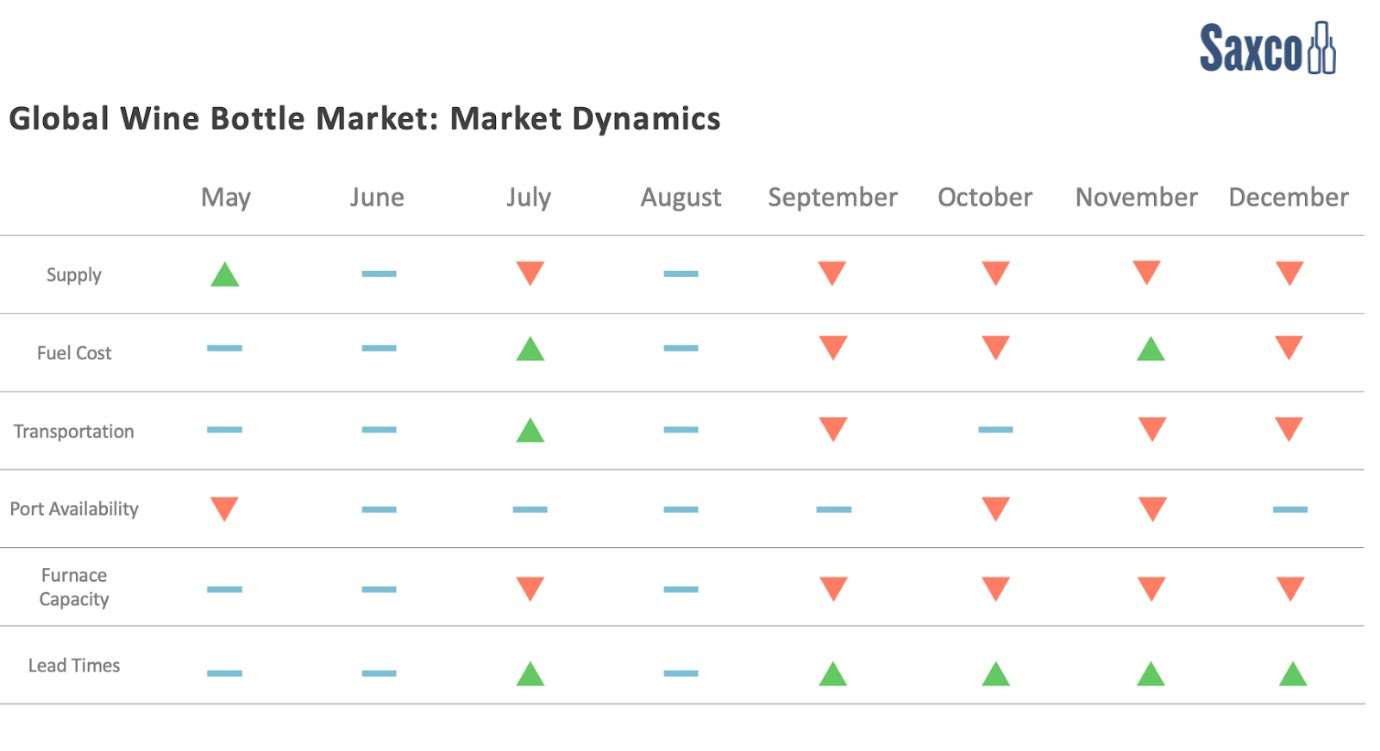This screenshot has height=751, width=1380.
Task: Click Port Availability red arrow in May
Action: (225, 509)
